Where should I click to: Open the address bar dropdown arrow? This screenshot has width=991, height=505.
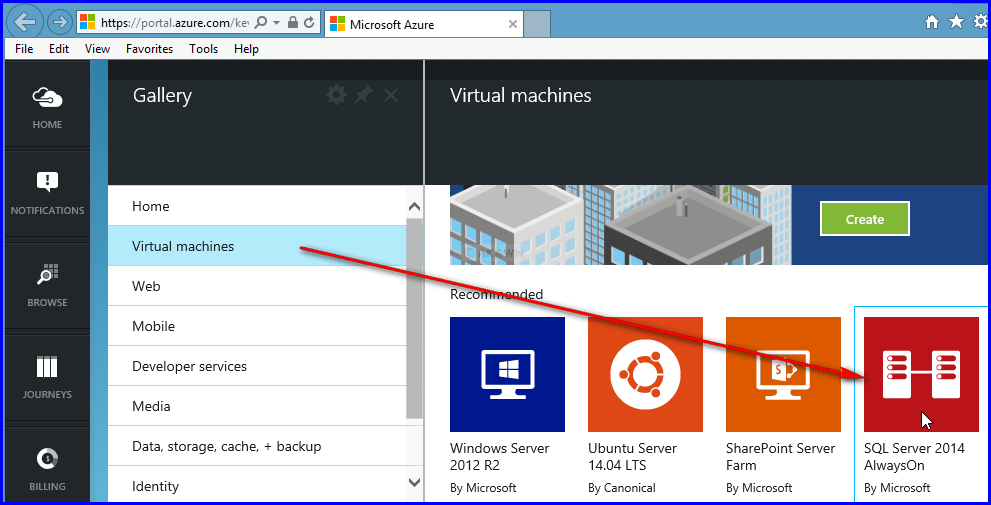pos(277,23)
